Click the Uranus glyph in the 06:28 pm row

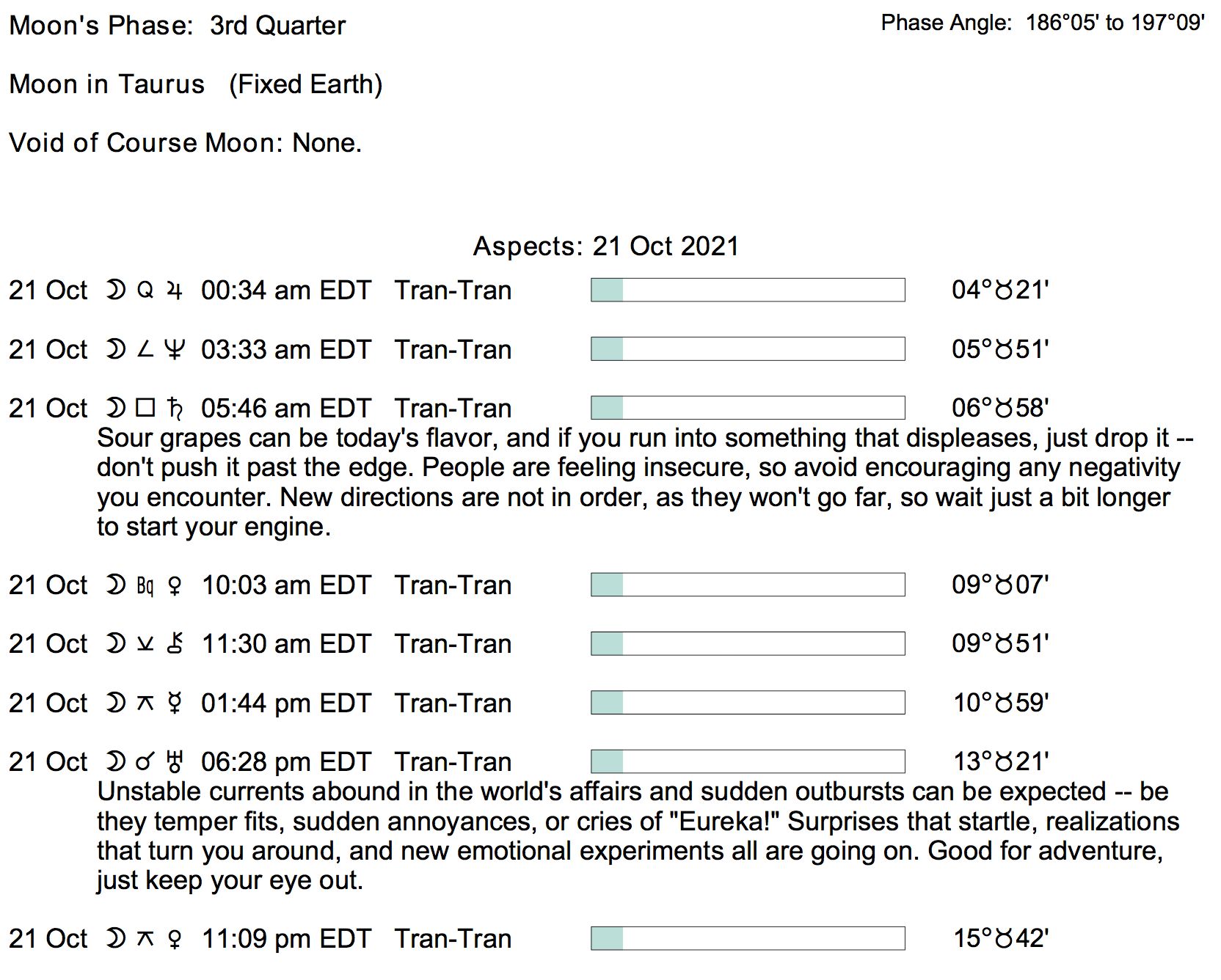tap(175, 762)
